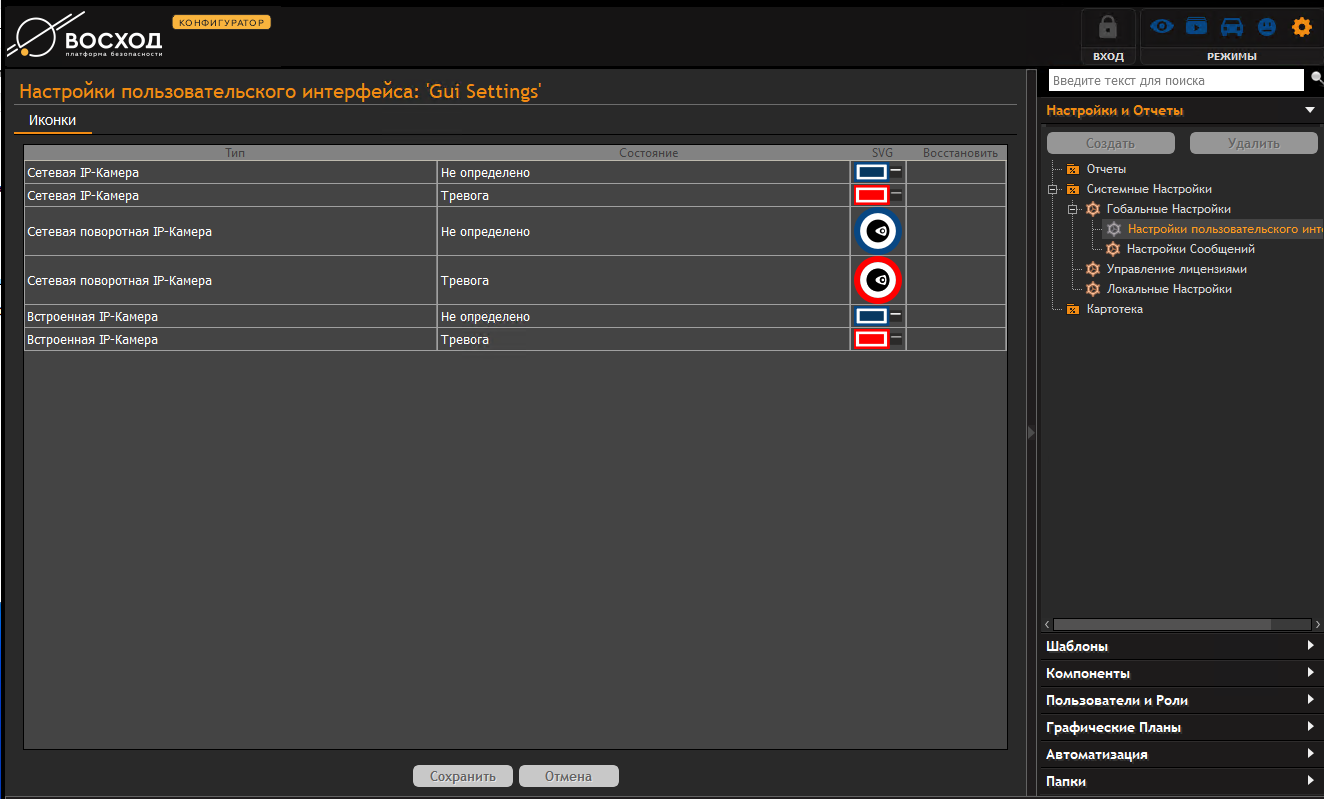Collapse the Настройки и Отчеты panel arrow

pyautogui.click(x=1309, y=110)
